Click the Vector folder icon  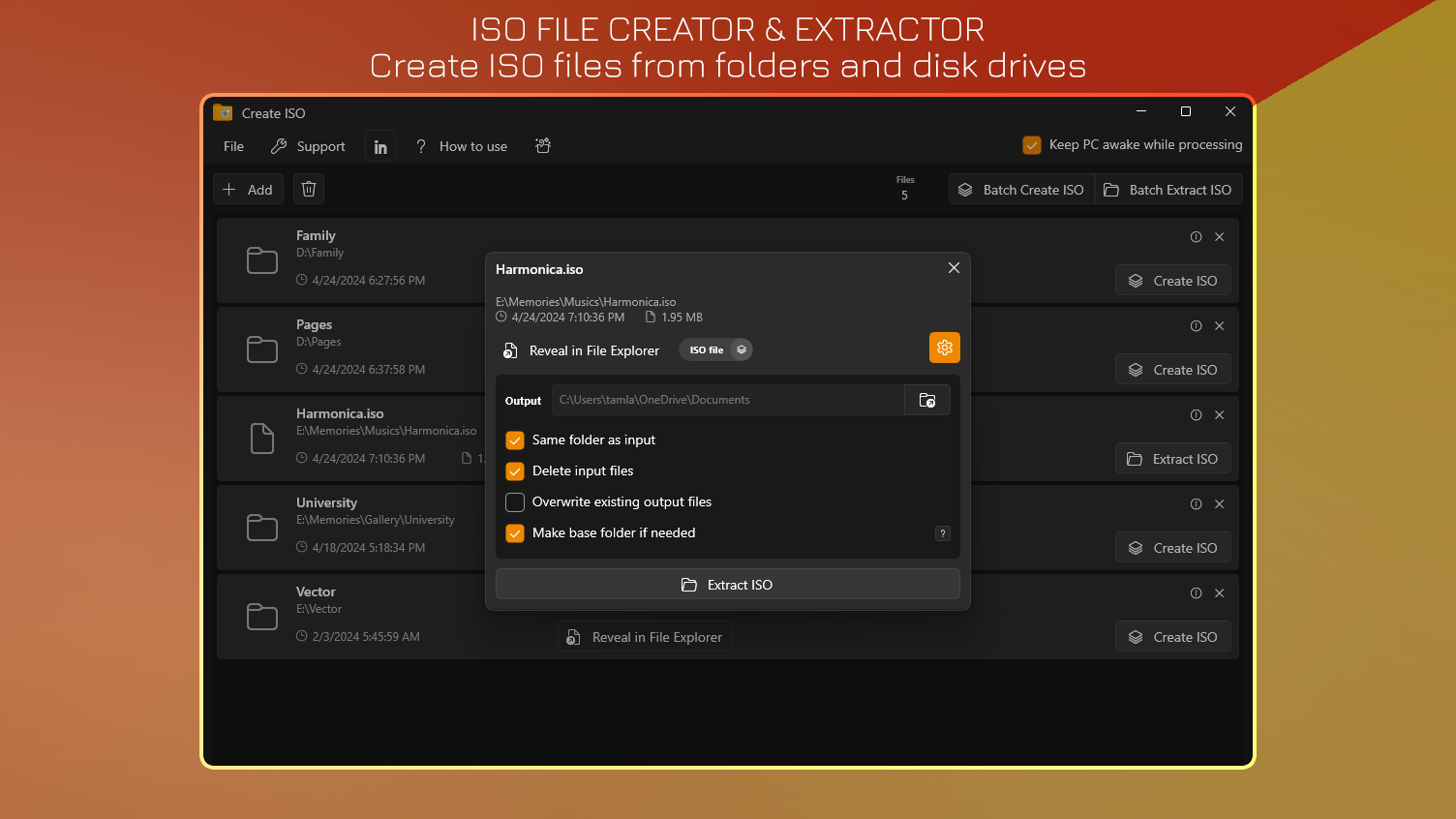pyautogui.click(x=262, y=617)
